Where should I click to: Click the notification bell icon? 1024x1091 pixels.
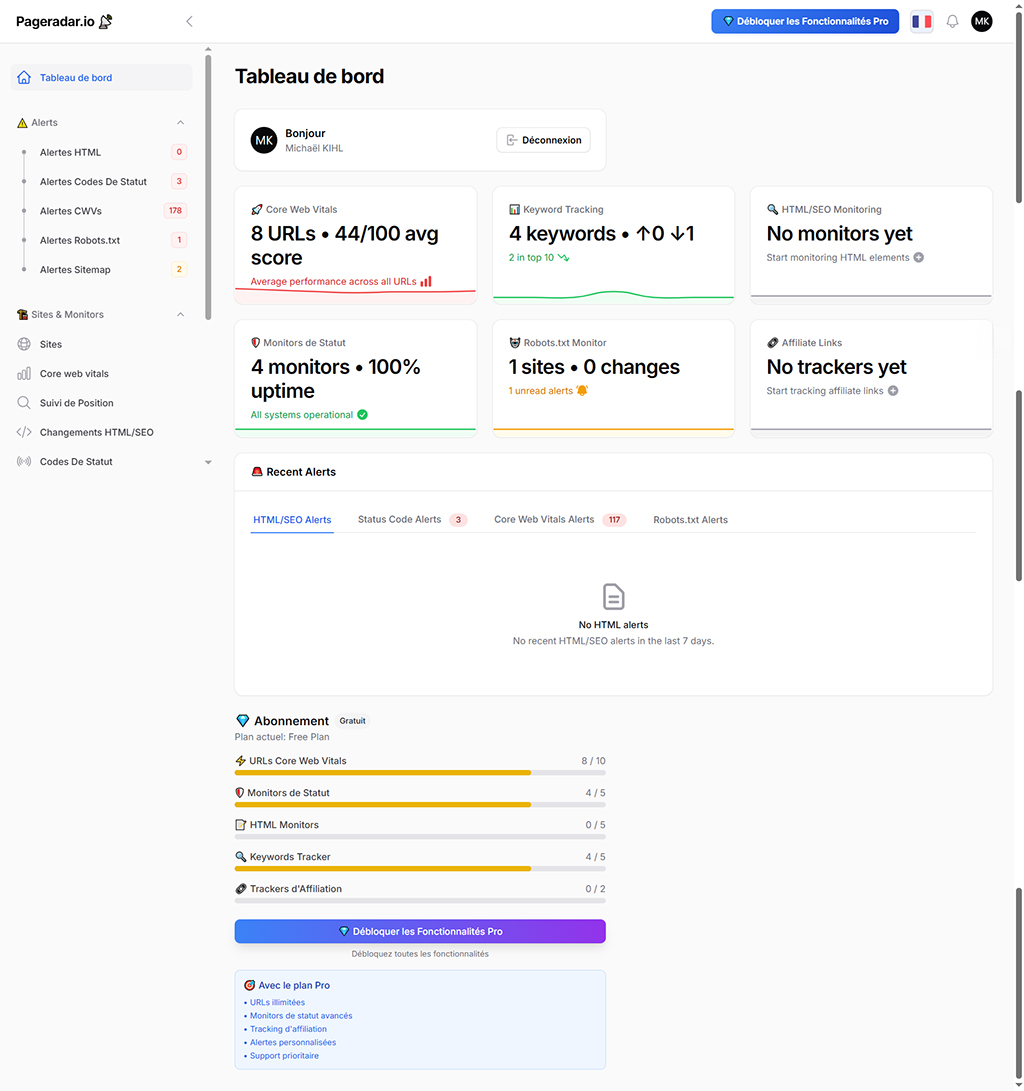pyautogui.click(x=952, y=21)
